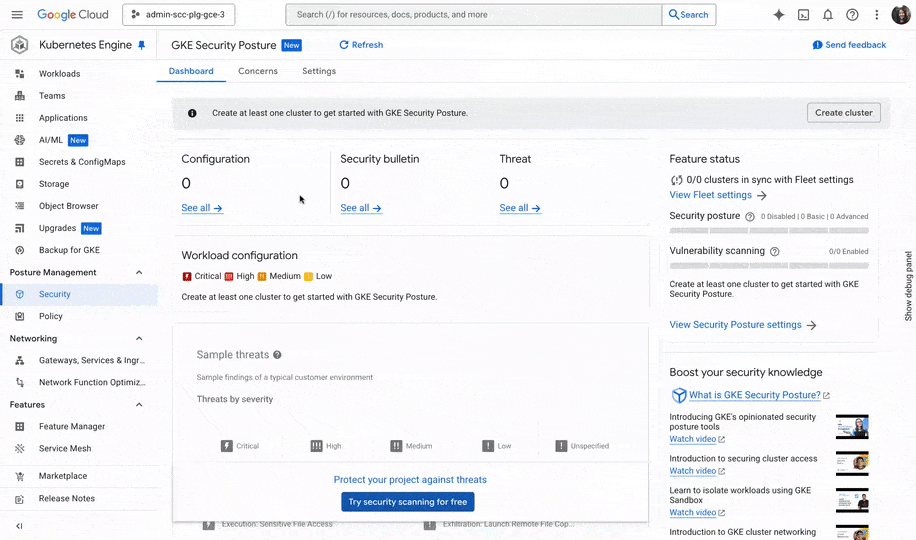Collapse the Posture Management section

tap(139, 272)
